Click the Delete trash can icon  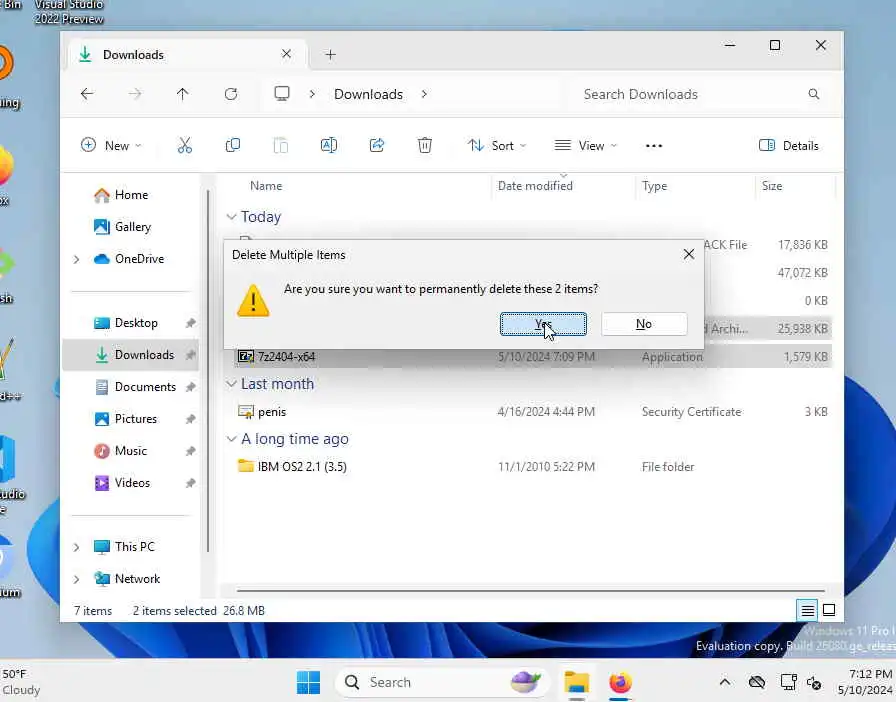coord(425,146)
